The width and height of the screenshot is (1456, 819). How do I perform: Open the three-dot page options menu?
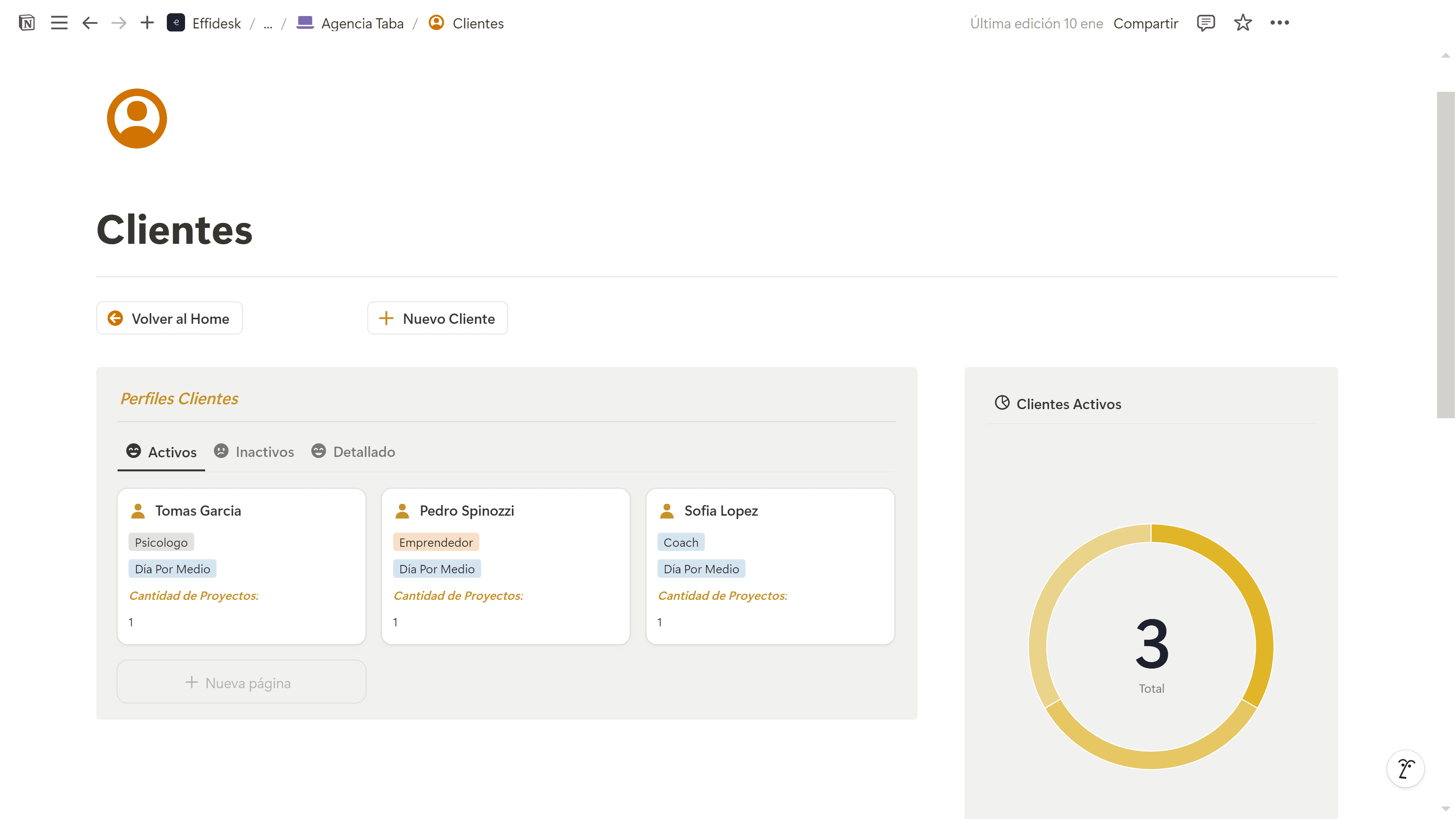[1280, 23]
